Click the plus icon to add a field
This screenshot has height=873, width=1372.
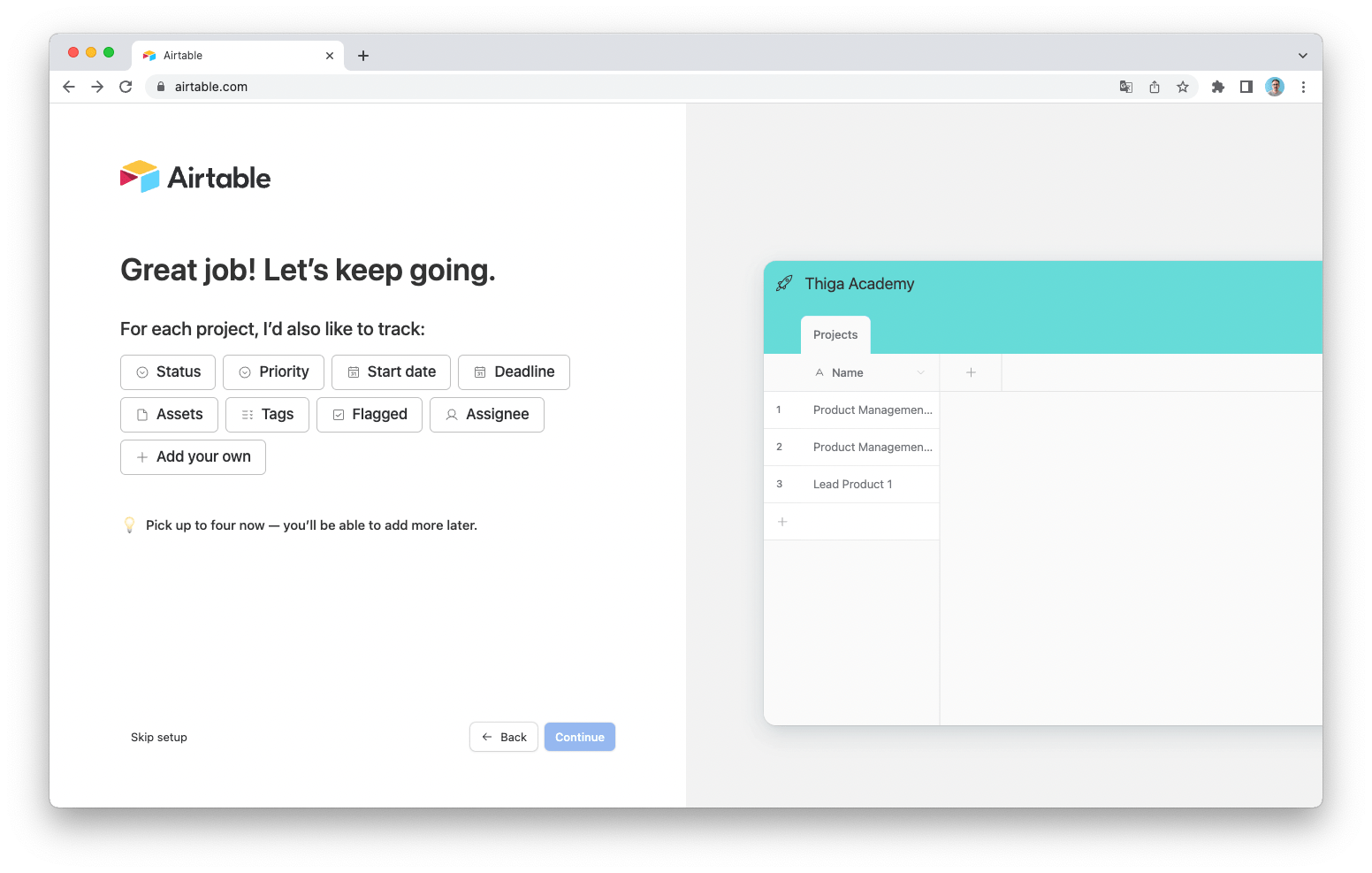click(970, 372)
